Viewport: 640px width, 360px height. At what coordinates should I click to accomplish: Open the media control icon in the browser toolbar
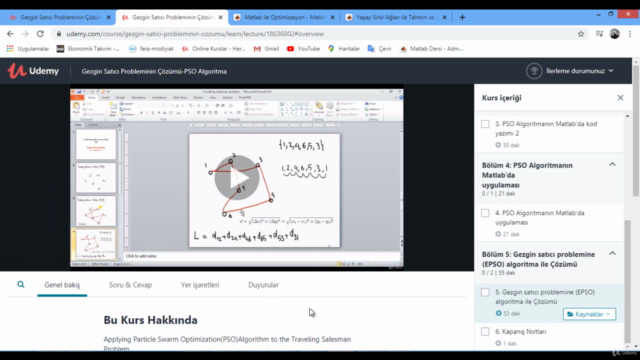(599, 34)
